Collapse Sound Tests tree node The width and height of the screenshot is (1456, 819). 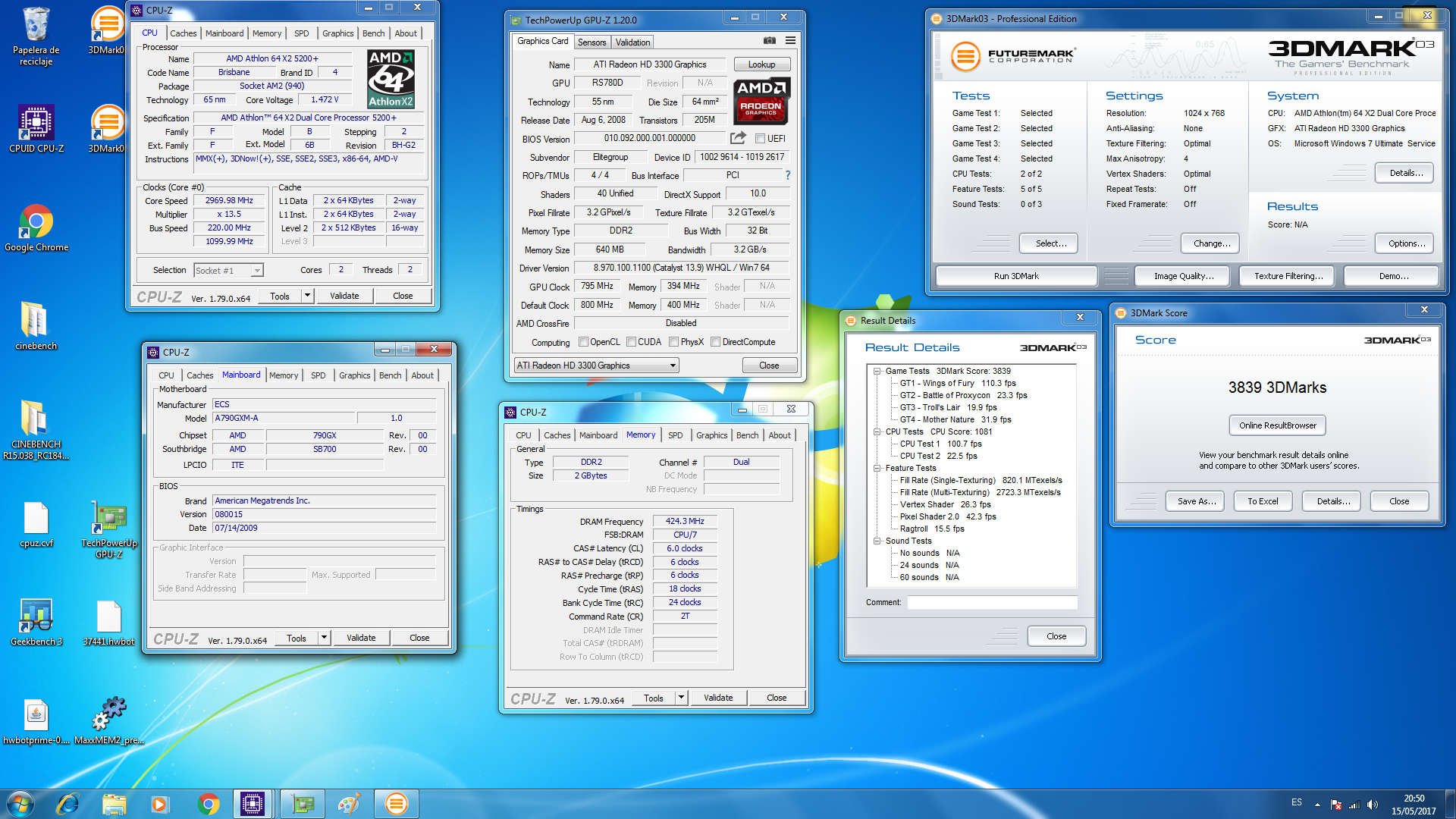(x=877, y=541)
